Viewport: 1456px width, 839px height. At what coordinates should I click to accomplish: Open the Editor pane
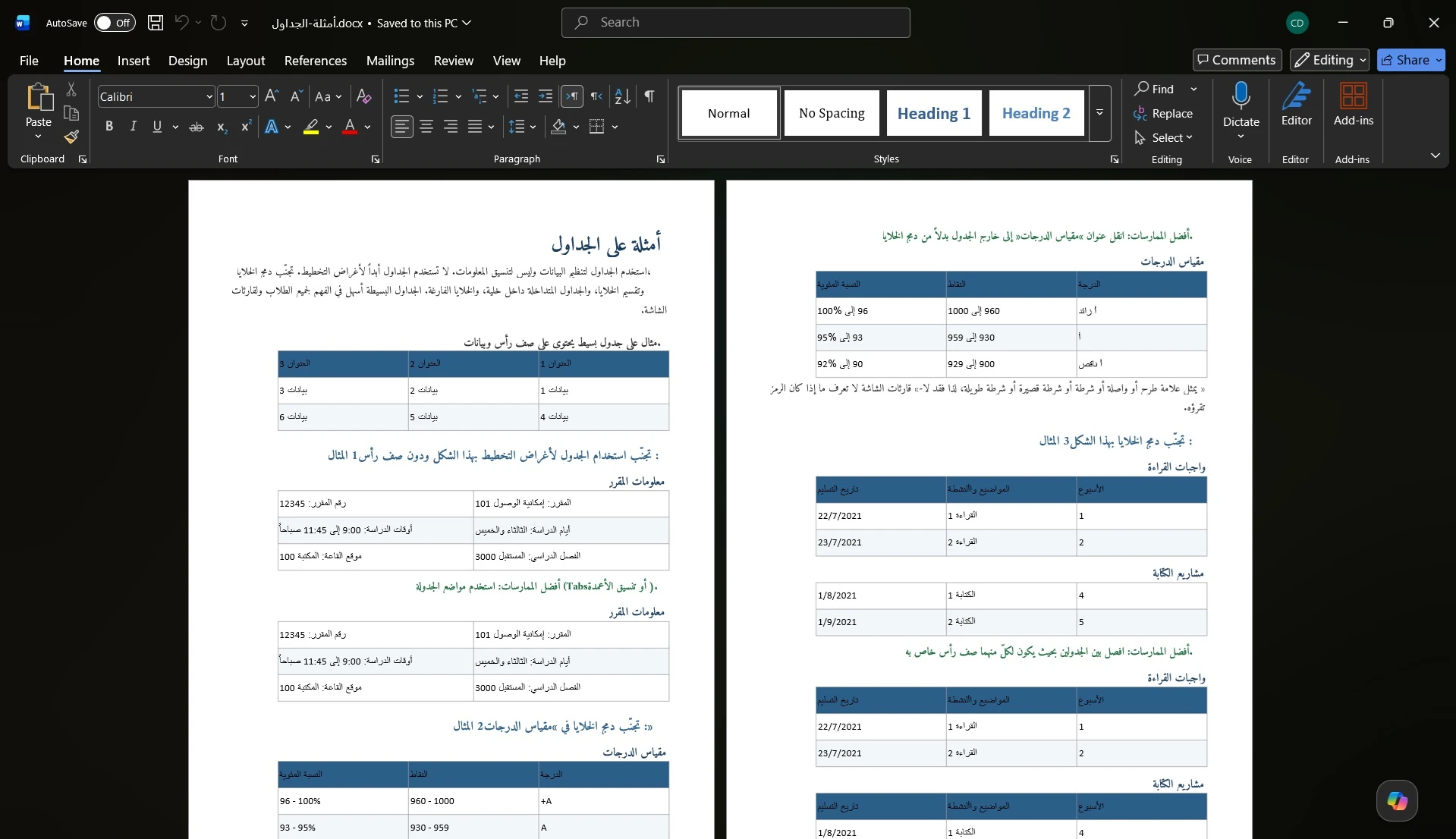point(1297,104)
